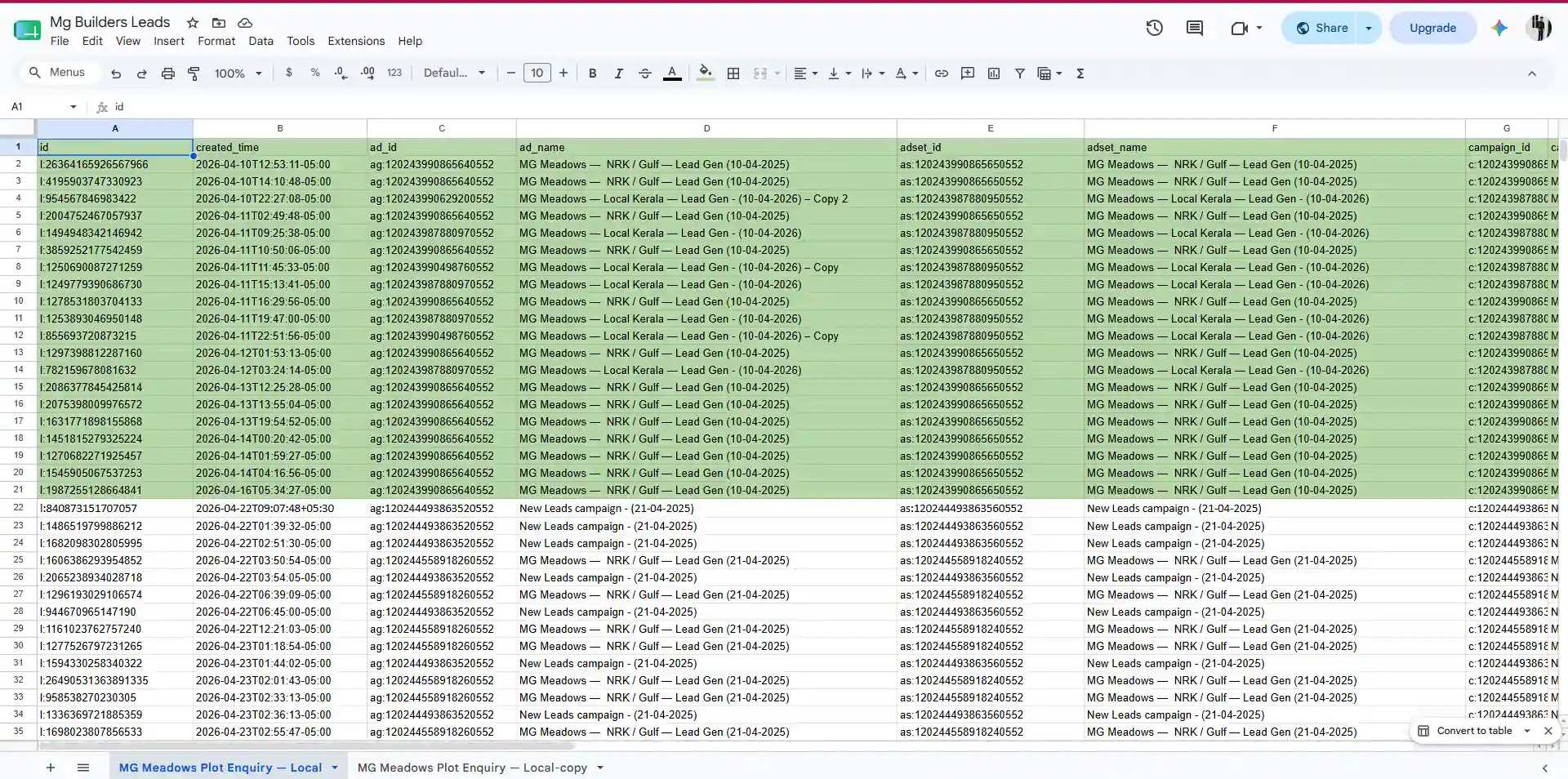Toggle strikethrough formatting
Screen dimensions: 1568x779
pos(644,73)
